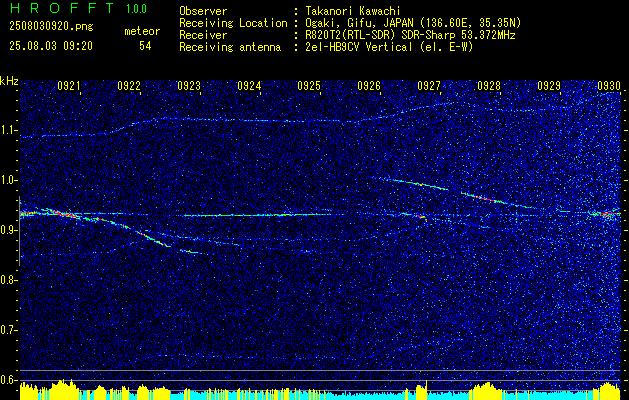Click the kHz axis unit label
This screenshot has width=629, height=400.
point(9,81)
